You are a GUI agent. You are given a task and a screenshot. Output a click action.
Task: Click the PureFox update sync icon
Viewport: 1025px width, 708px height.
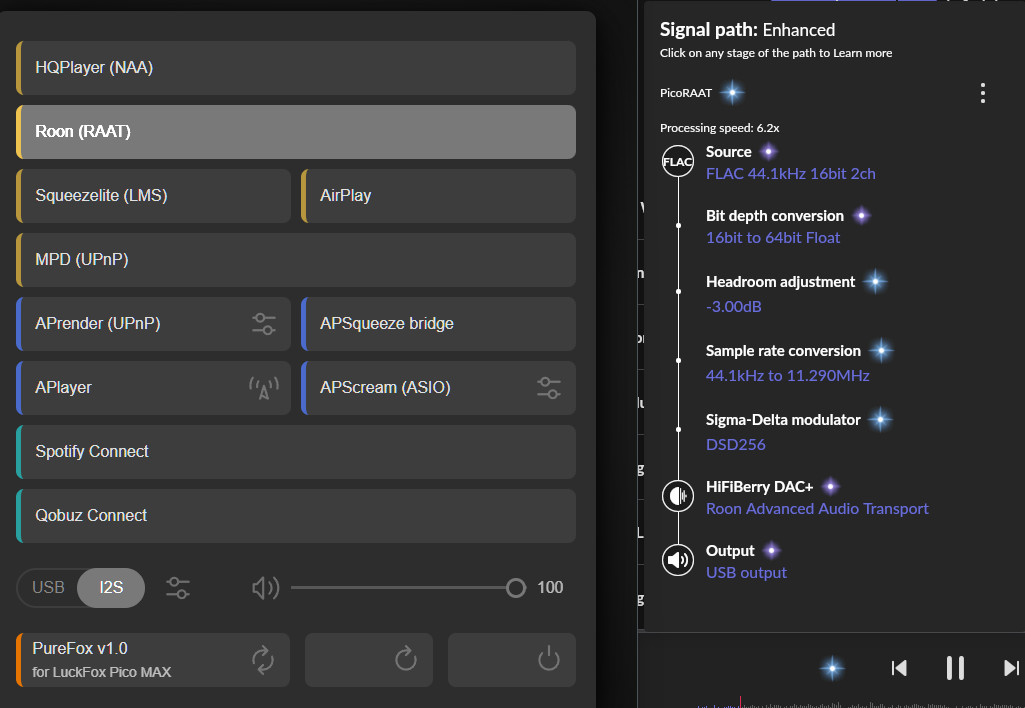coord(262,659)
